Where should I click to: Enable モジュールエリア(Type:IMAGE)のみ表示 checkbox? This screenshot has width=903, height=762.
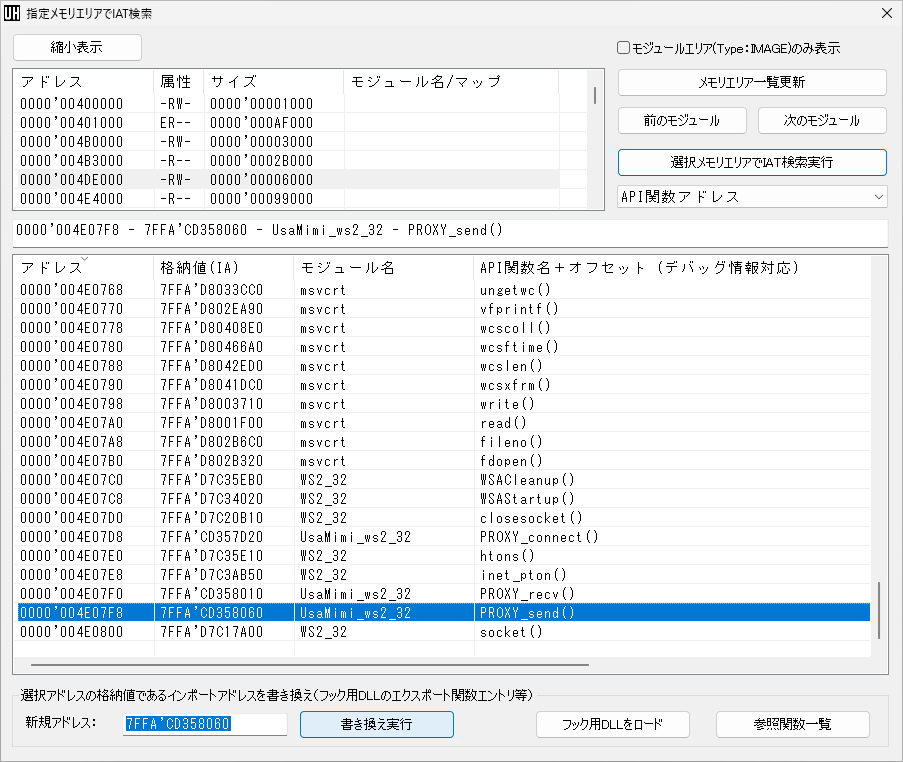[623, 47]
